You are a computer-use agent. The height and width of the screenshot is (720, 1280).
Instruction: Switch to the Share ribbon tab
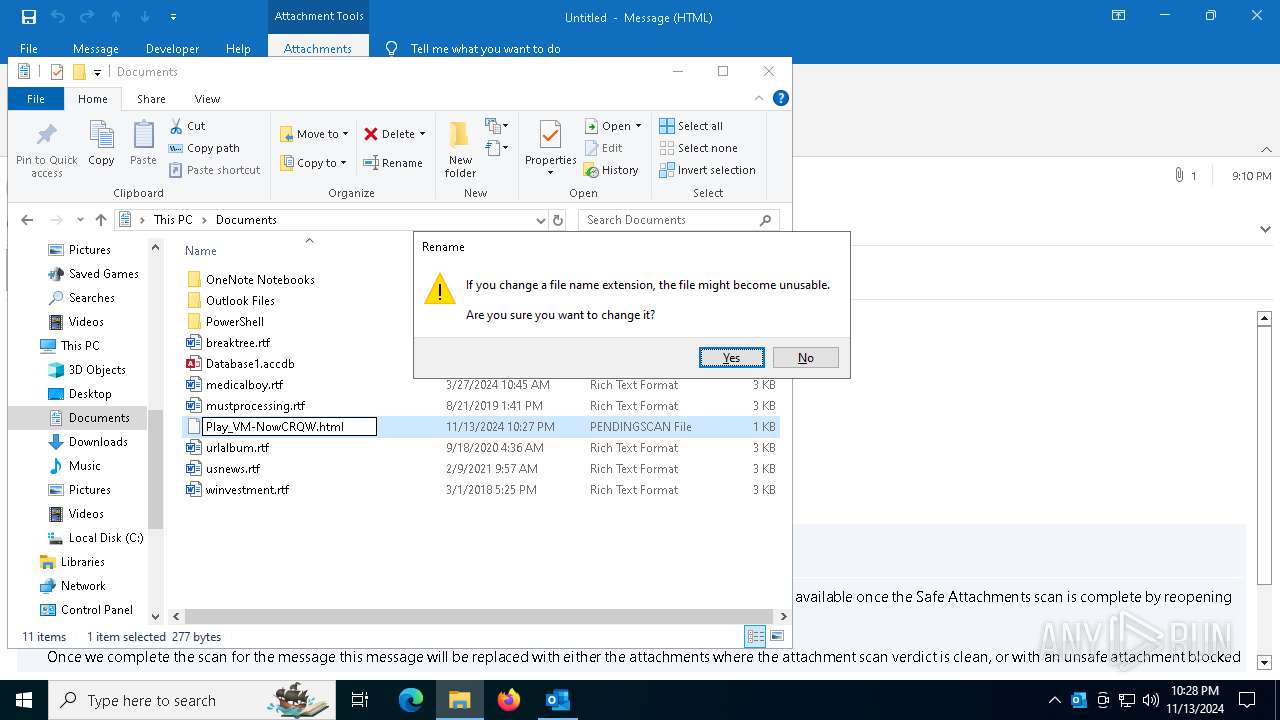(x=151, y=99)
